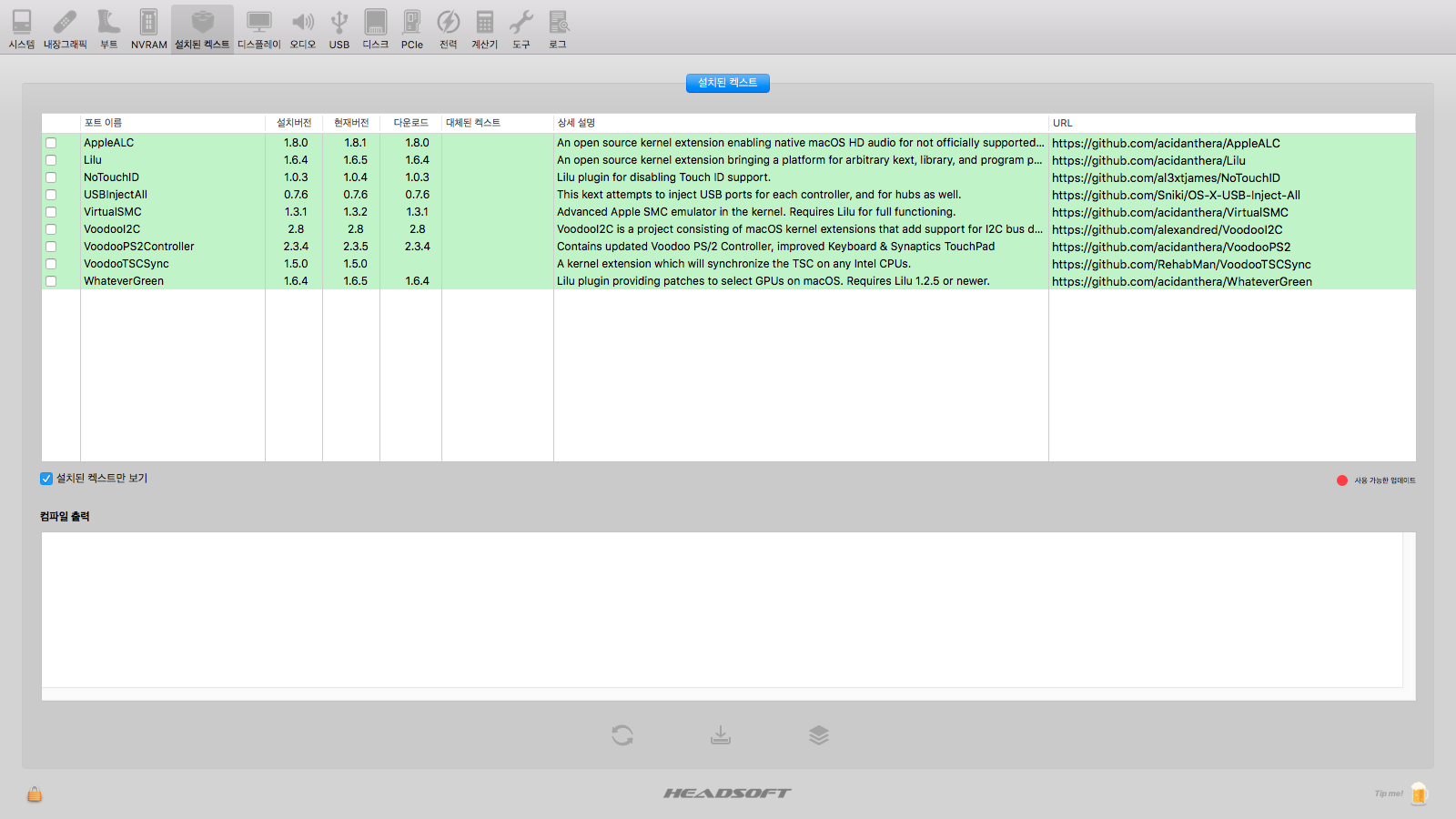The image size is (1456, 819).
Task: Check the Lilu row checkbox
Action: click(x=51, y=160)
